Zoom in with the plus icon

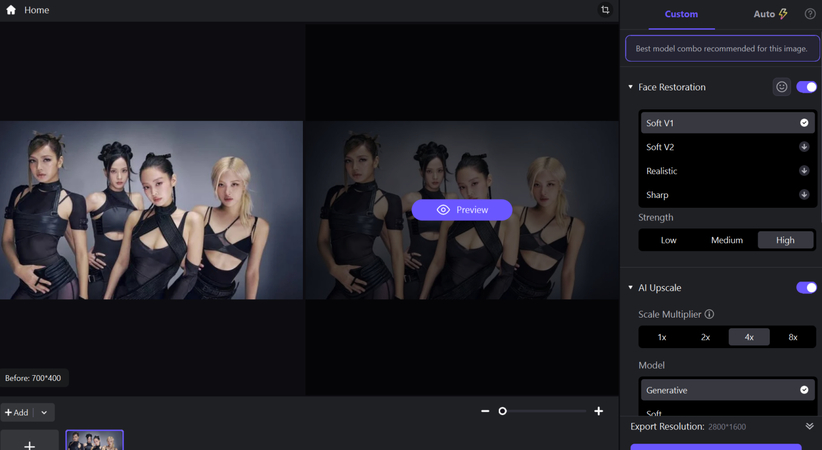click(599, 411)
